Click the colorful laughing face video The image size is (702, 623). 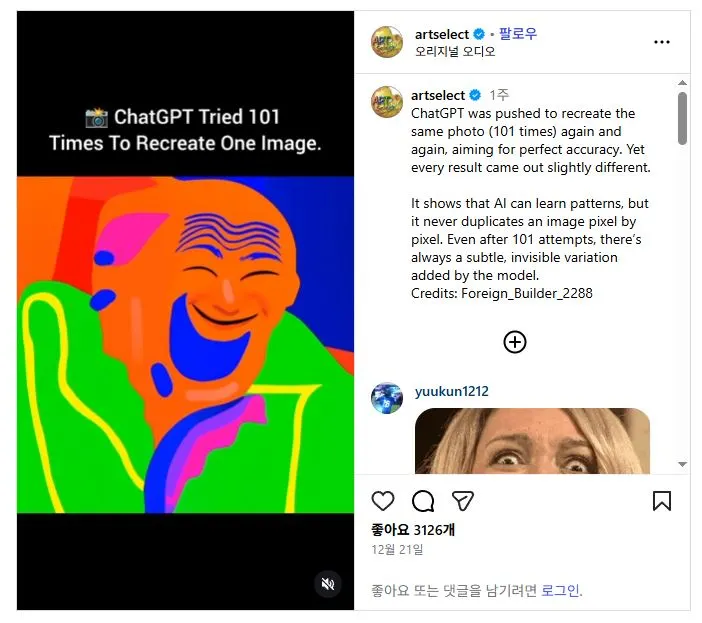(185, 345)
